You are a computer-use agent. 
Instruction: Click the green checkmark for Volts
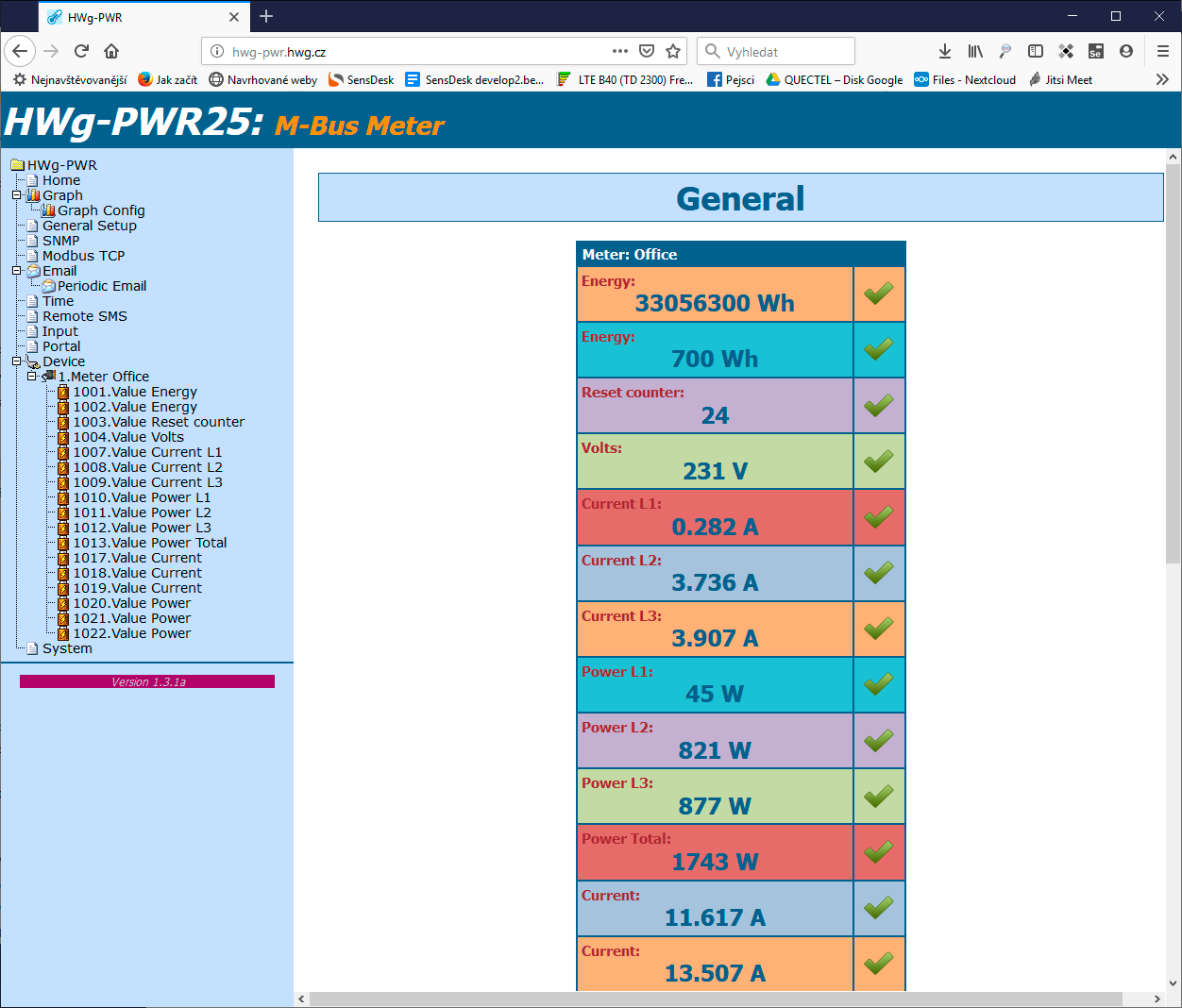point(879,461)
